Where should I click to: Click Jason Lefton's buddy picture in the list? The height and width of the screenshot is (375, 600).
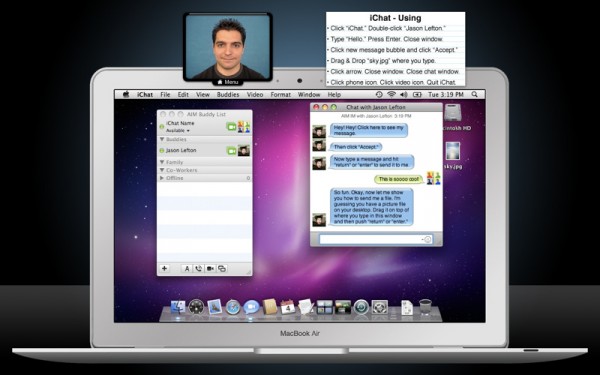[x=244, y=151]
